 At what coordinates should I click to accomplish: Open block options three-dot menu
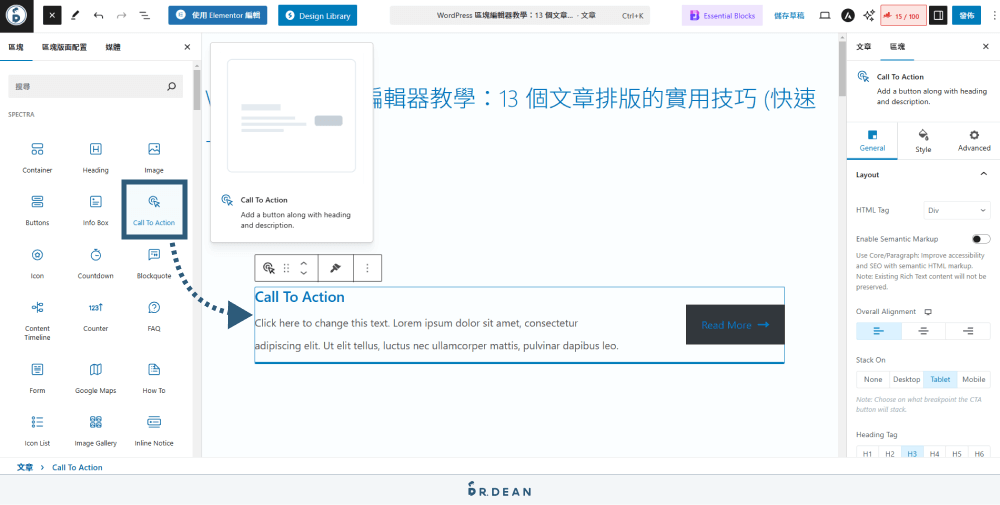pos(367,268)
